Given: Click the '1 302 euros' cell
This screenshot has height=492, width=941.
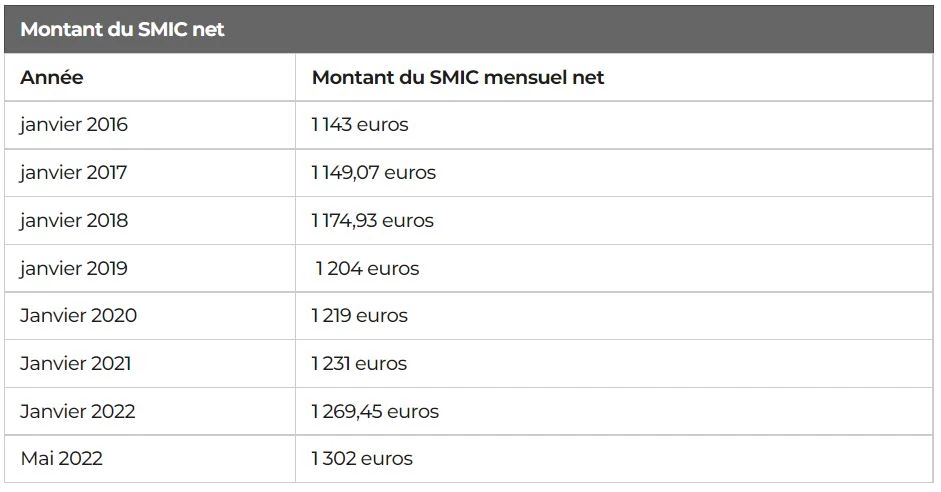Looking at the screenshot, I should [x=362, y=459].
